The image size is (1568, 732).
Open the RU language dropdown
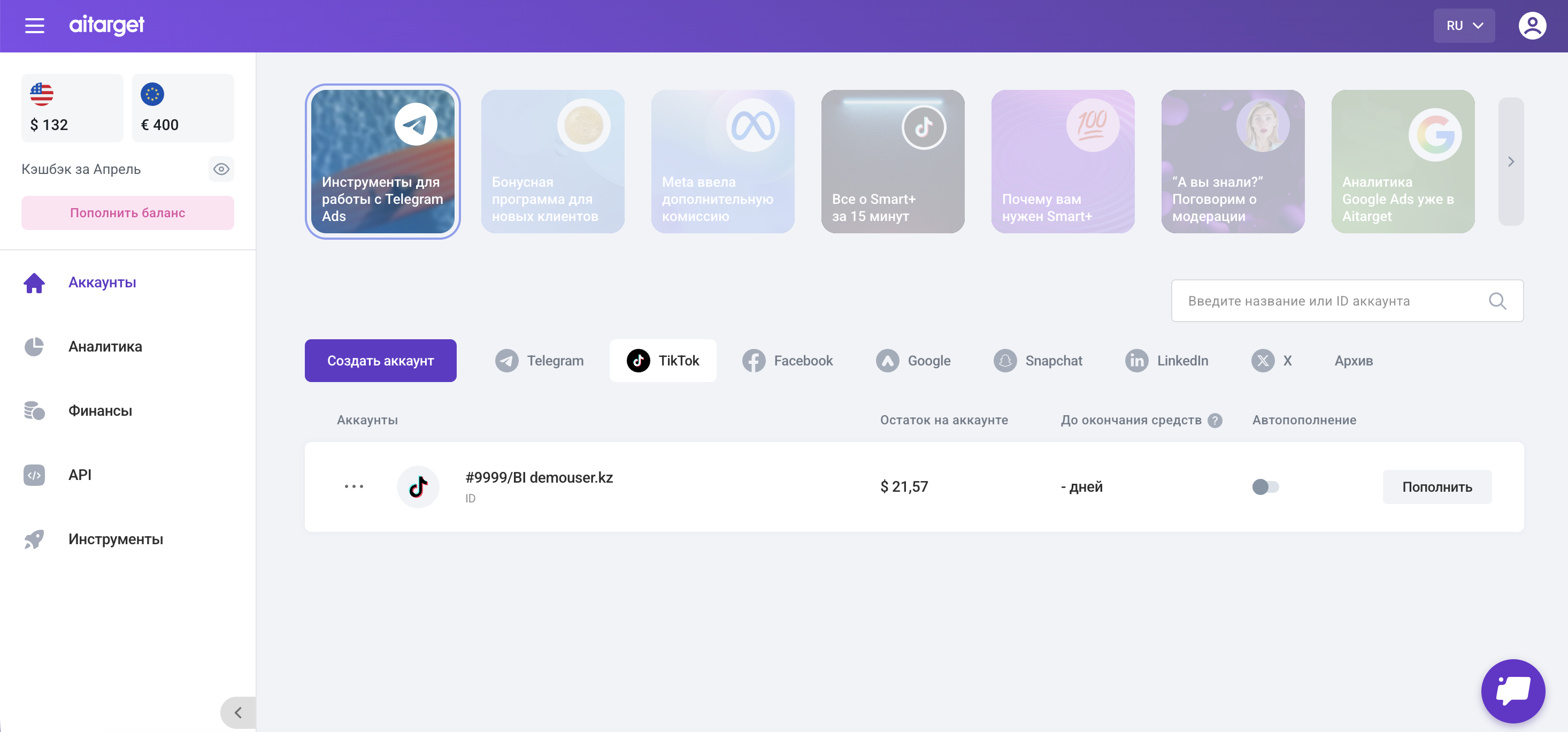tap(1464, 26)
